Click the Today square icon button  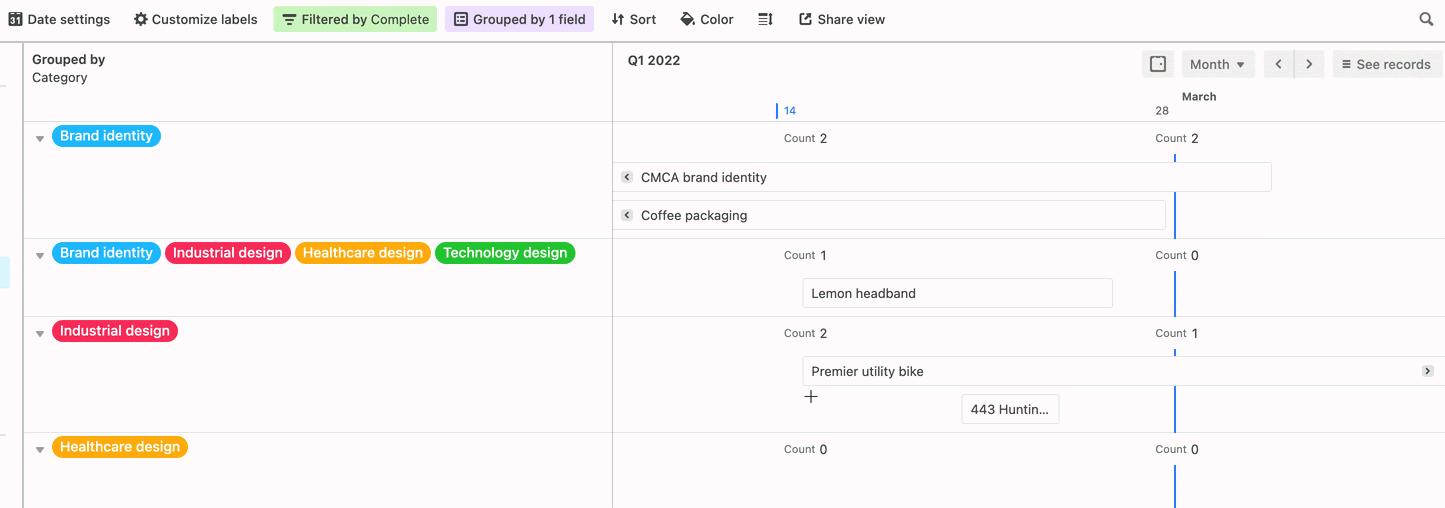[1158, 64]
